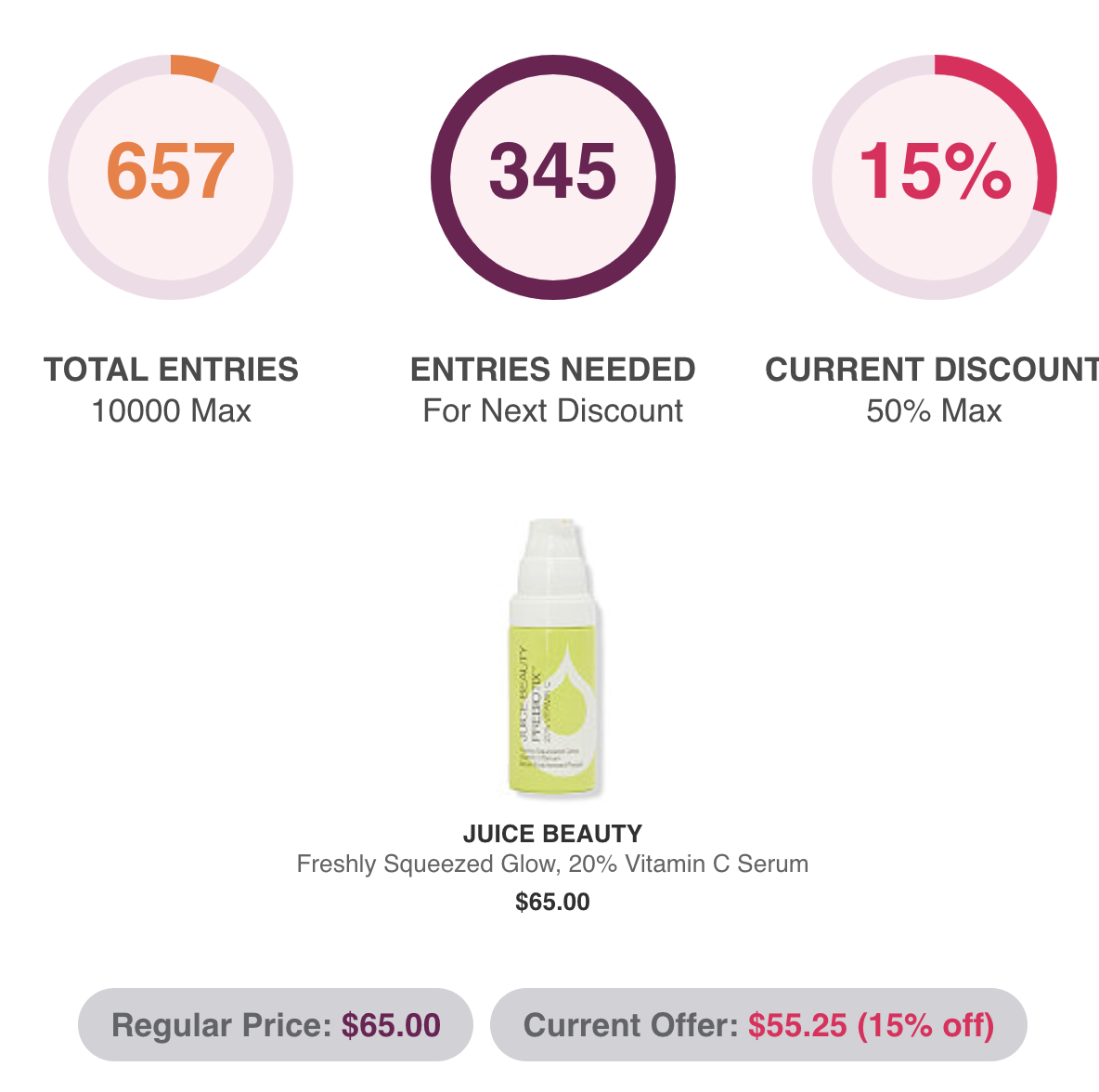The height and width of the screenshot is (1092, 1099).
Task: Click the 345 entries needed circle
Action: (x=553, y=176)
